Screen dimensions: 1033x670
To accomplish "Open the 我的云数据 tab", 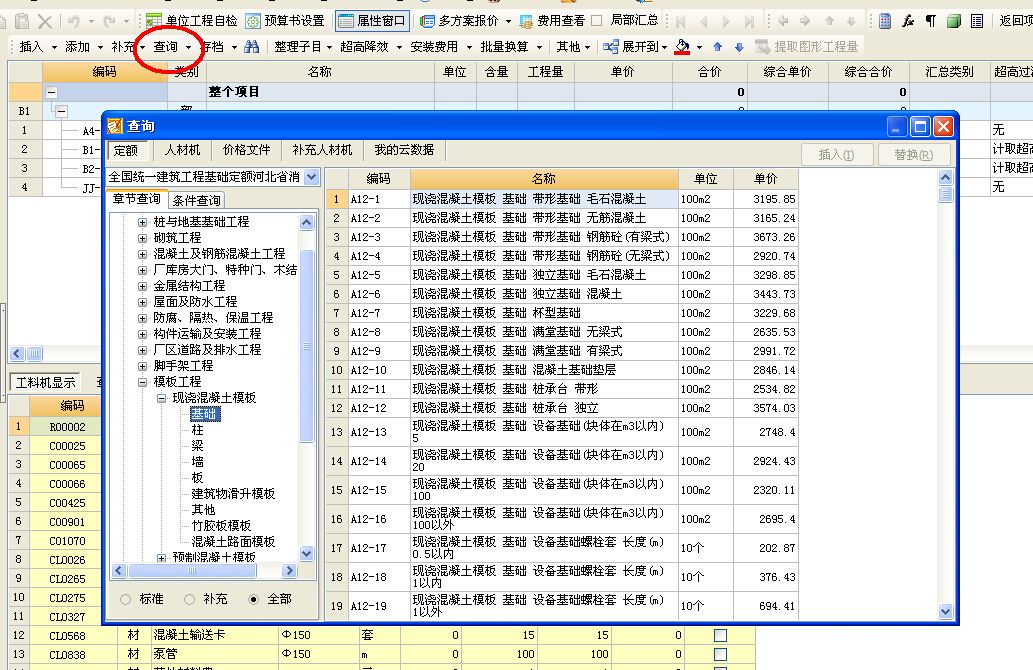I will pyautogui.click(x=404, y=150).
